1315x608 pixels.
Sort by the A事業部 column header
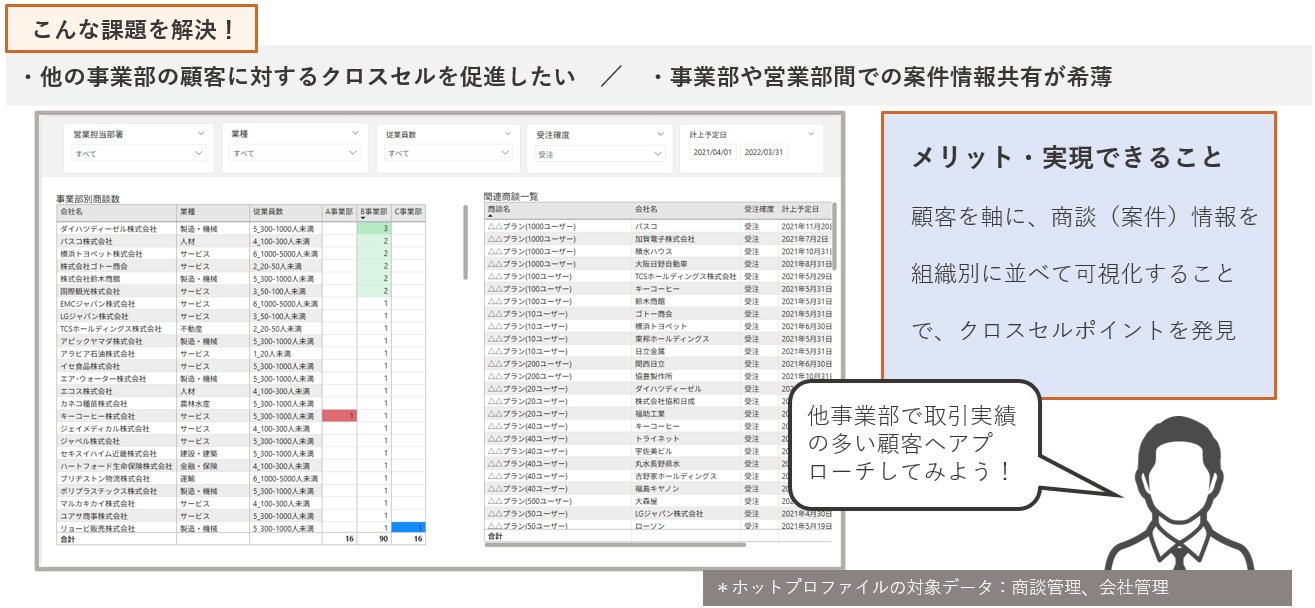[x=339, y=212]
